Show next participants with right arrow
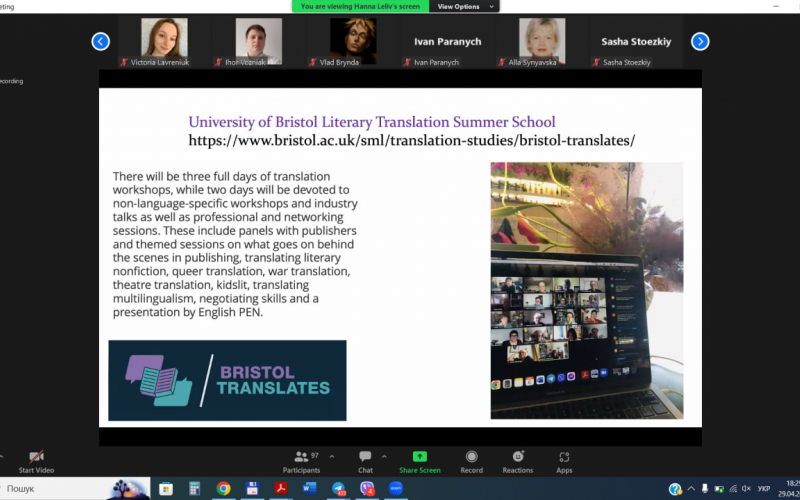Screen dimensions: 800x500 click(700, 41)
